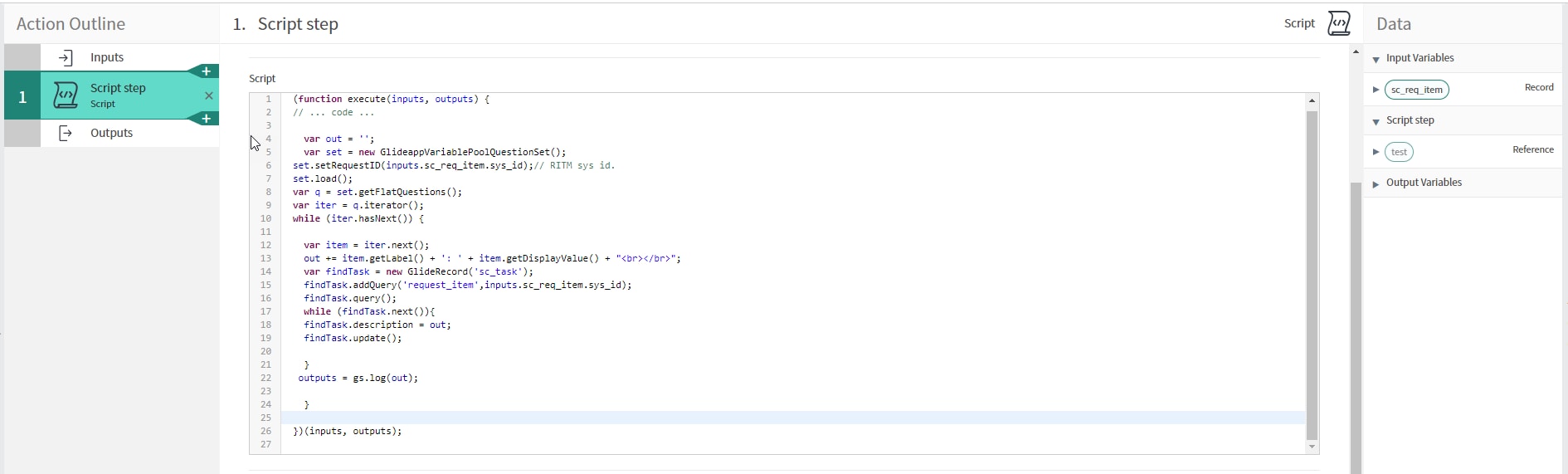Click '// RITM sys id.' comment
Image resolution: width=1568 pixels, height=474 pixels.
click(575, 165)
